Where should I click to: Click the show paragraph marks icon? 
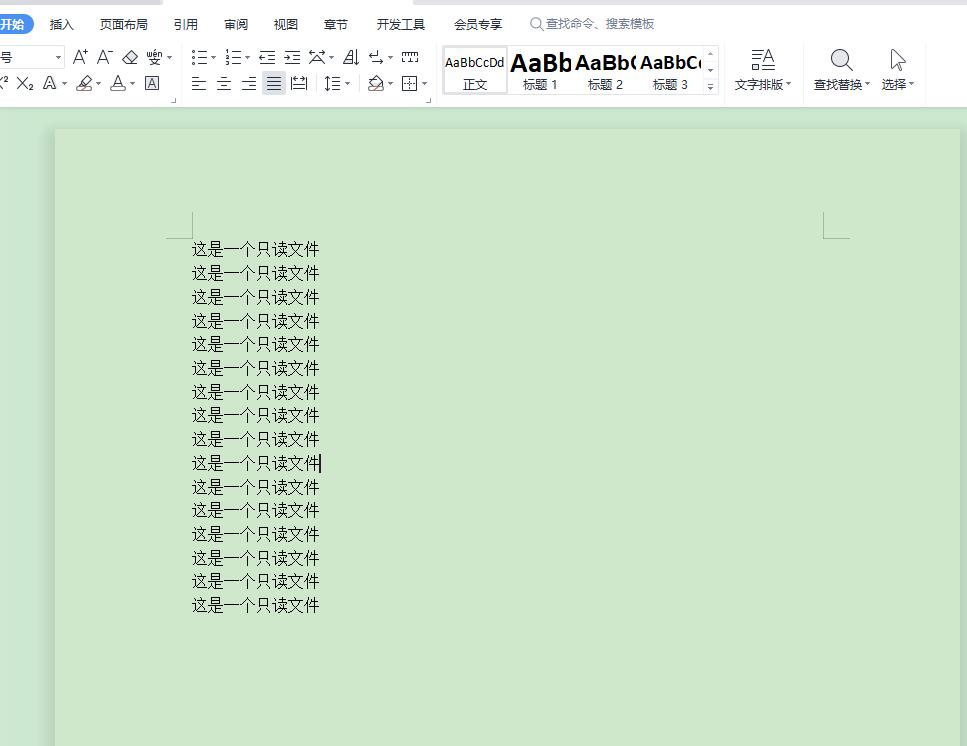coord(376,57)
